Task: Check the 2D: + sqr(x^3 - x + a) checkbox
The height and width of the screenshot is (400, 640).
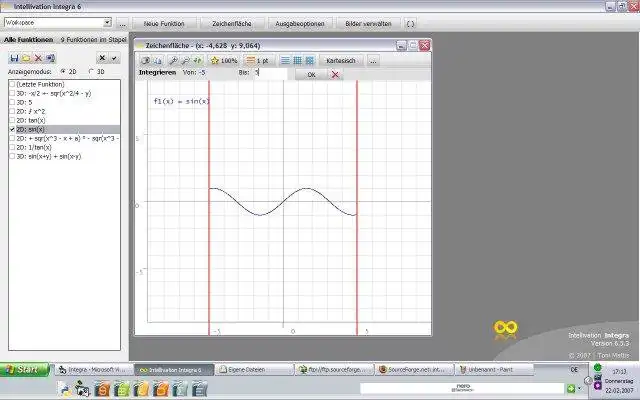Action: pyautogui.click(x=12, y=138)
